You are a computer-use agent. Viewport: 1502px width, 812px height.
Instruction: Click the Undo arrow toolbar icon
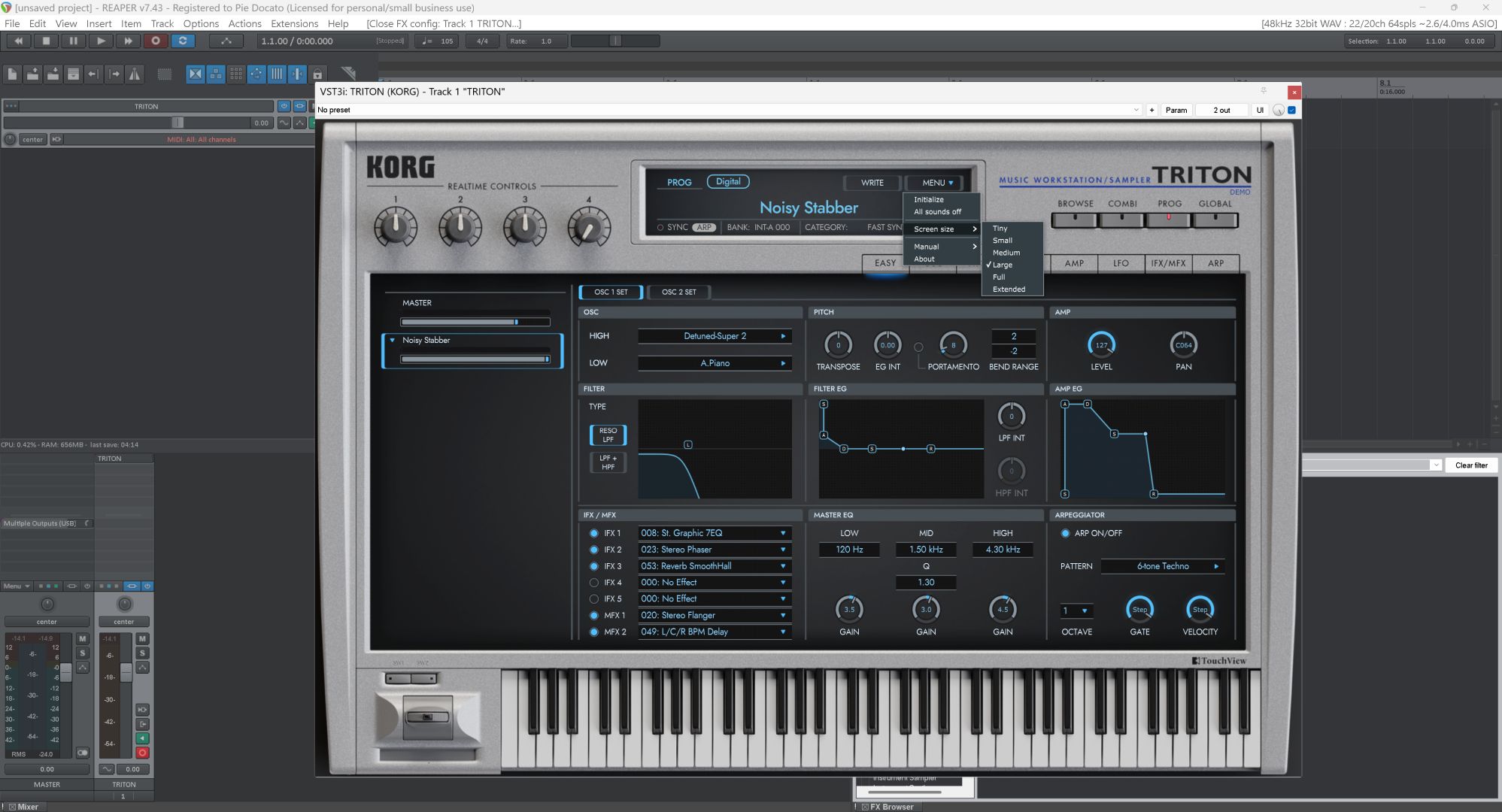click(x=93, y=74)
